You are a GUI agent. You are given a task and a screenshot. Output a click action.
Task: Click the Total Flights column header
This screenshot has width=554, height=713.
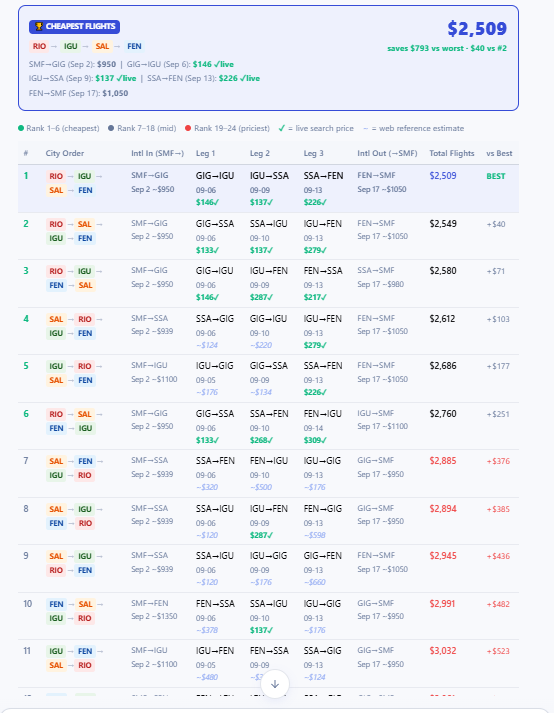tap(452, 153)
